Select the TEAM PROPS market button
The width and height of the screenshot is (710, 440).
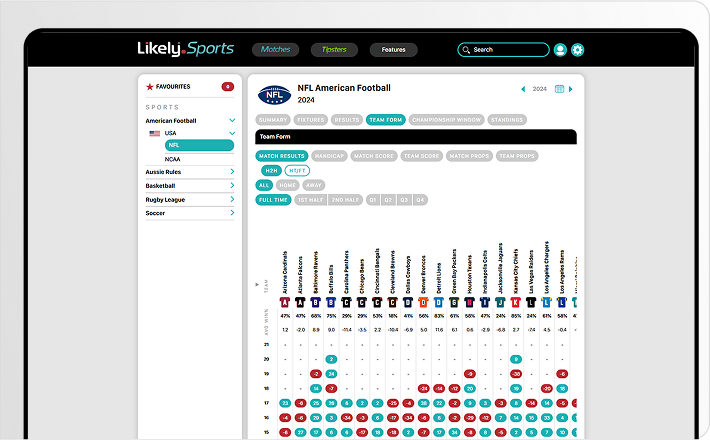(517, 156)
